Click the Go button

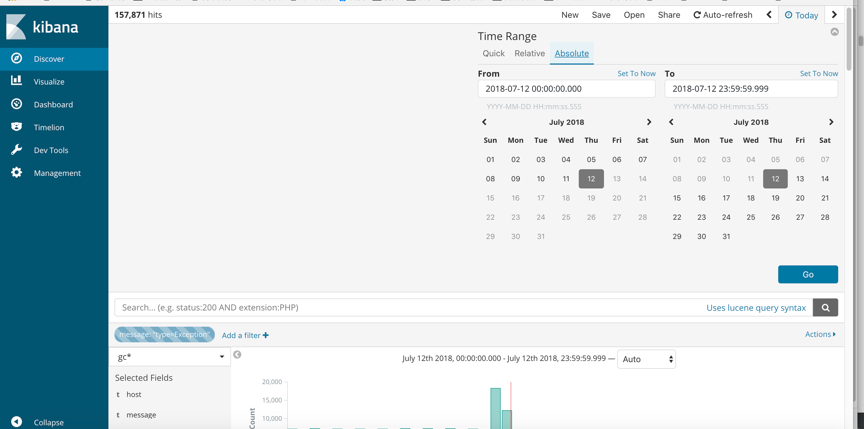click(808, 274)
